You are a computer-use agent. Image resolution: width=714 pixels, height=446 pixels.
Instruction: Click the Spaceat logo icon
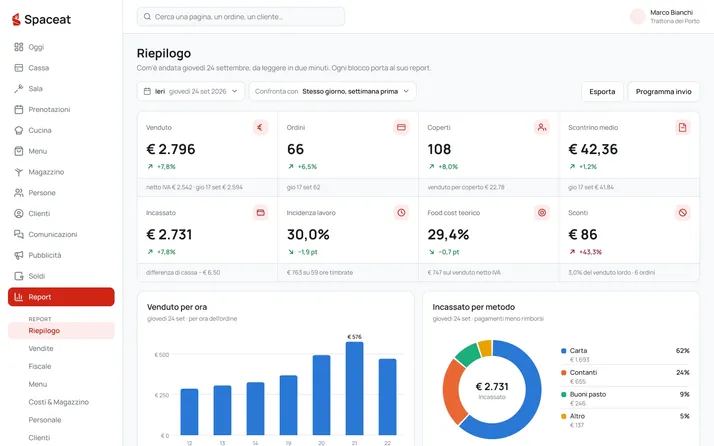[16, 19]
